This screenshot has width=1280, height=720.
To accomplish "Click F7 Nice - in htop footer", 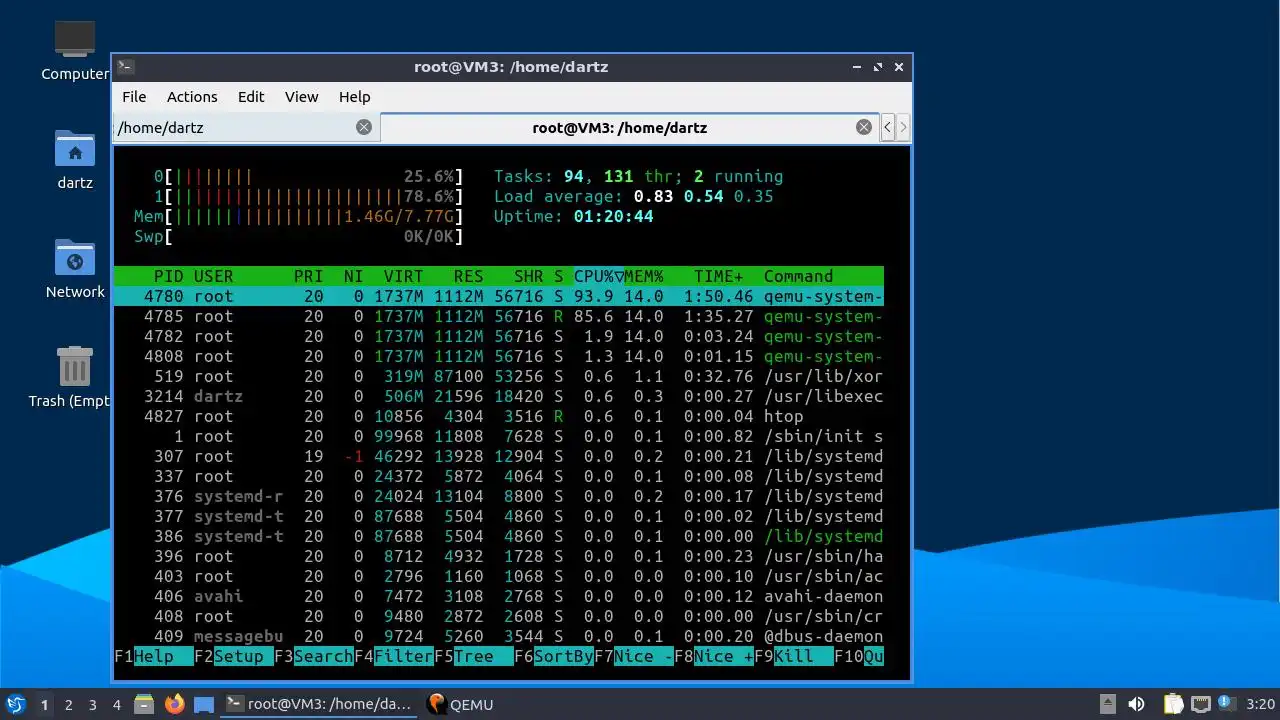I will [634, 657].
